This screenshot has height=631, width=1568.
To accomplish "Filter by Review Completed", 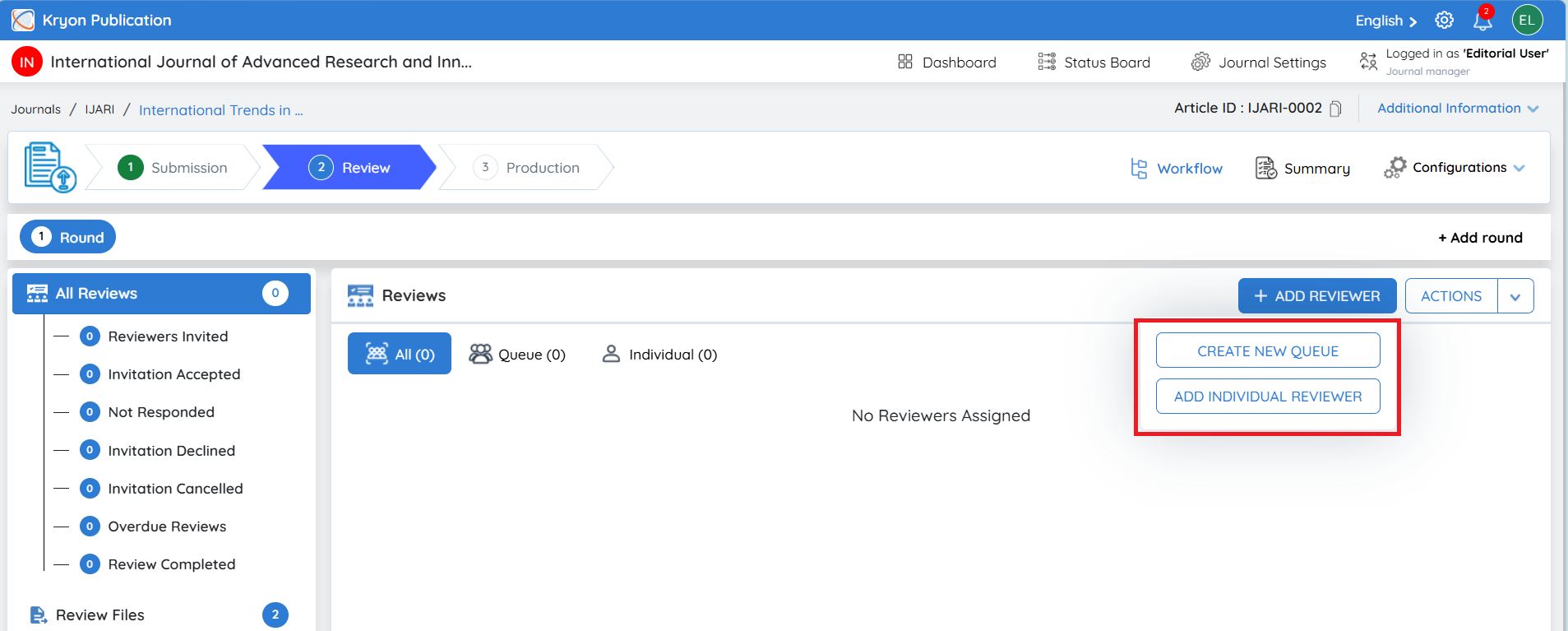I will [172, 564].
